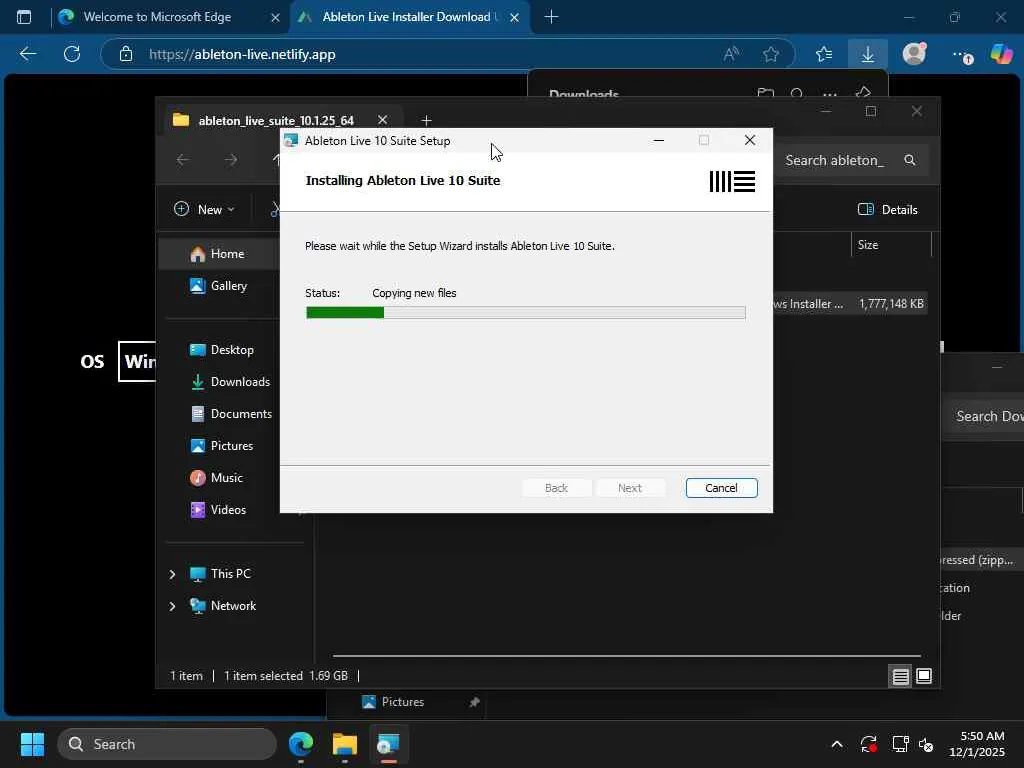Image resolution: width=1024 pixels, height=768 pixels.
Task: Open the muted volume tray icon
Action: click(x=926, y=744)
